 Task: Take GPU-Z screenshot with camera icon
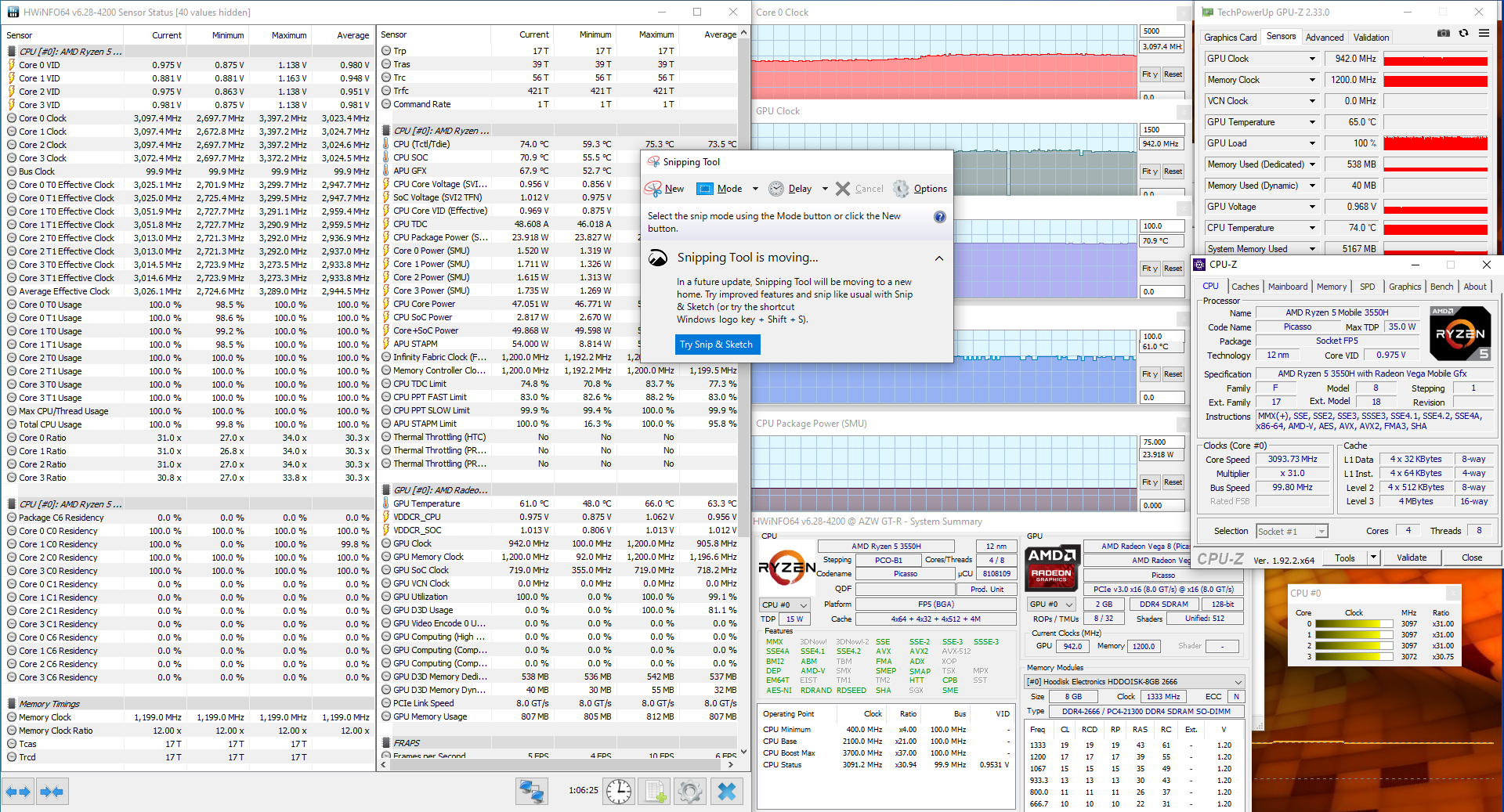pos(1444,34)
